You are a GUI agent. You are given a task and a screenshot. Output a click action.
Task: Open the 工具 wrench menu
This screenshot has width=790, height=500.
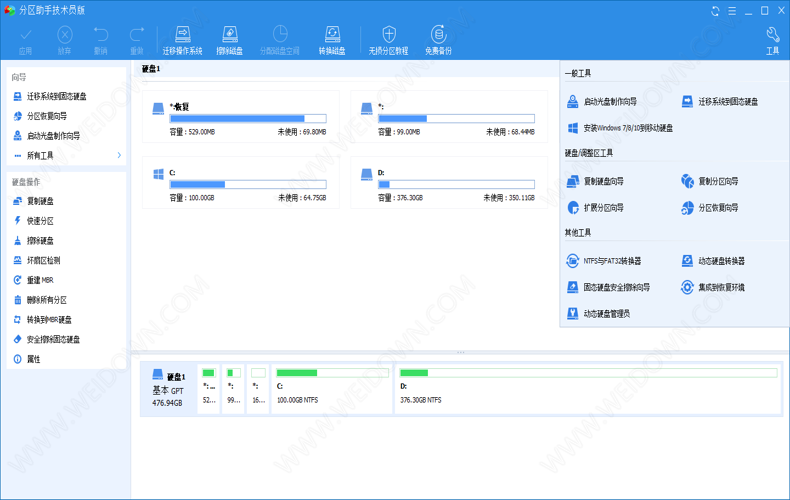pos(772,40)
